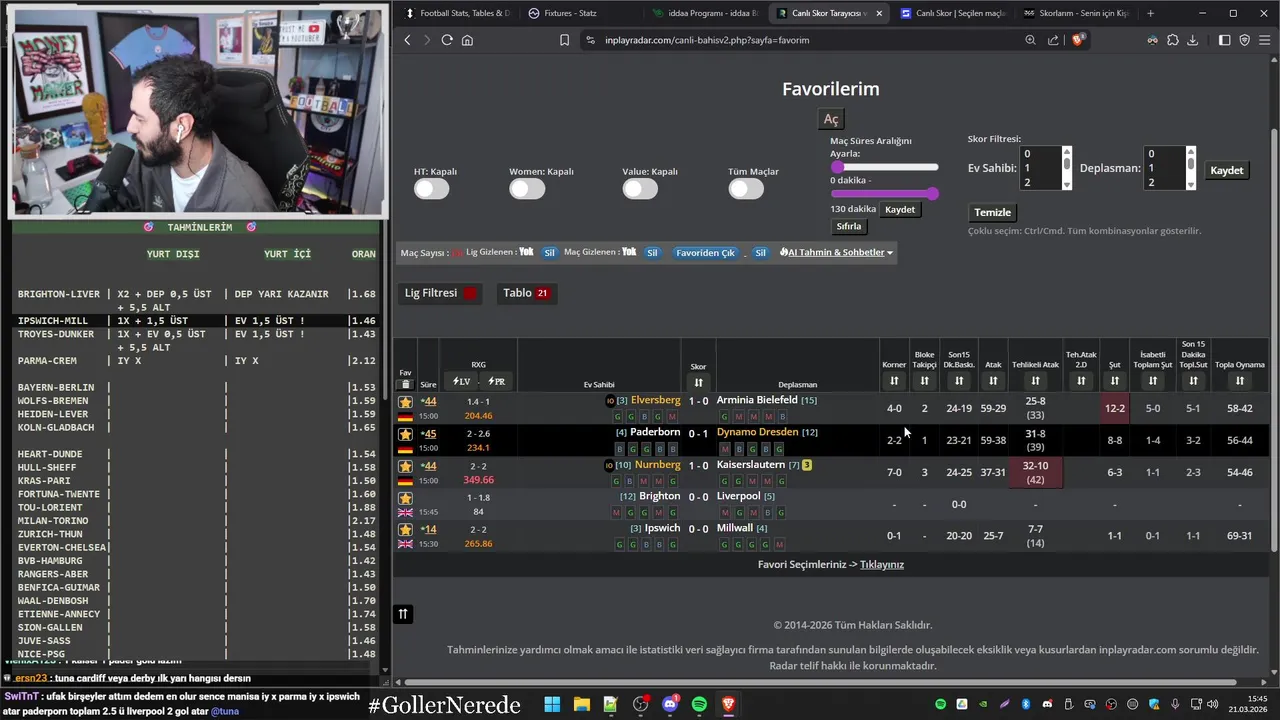This screenshot has height=720, width=1280.
Task: Click the PR sort button under RXG
Action: pos(495,381)
